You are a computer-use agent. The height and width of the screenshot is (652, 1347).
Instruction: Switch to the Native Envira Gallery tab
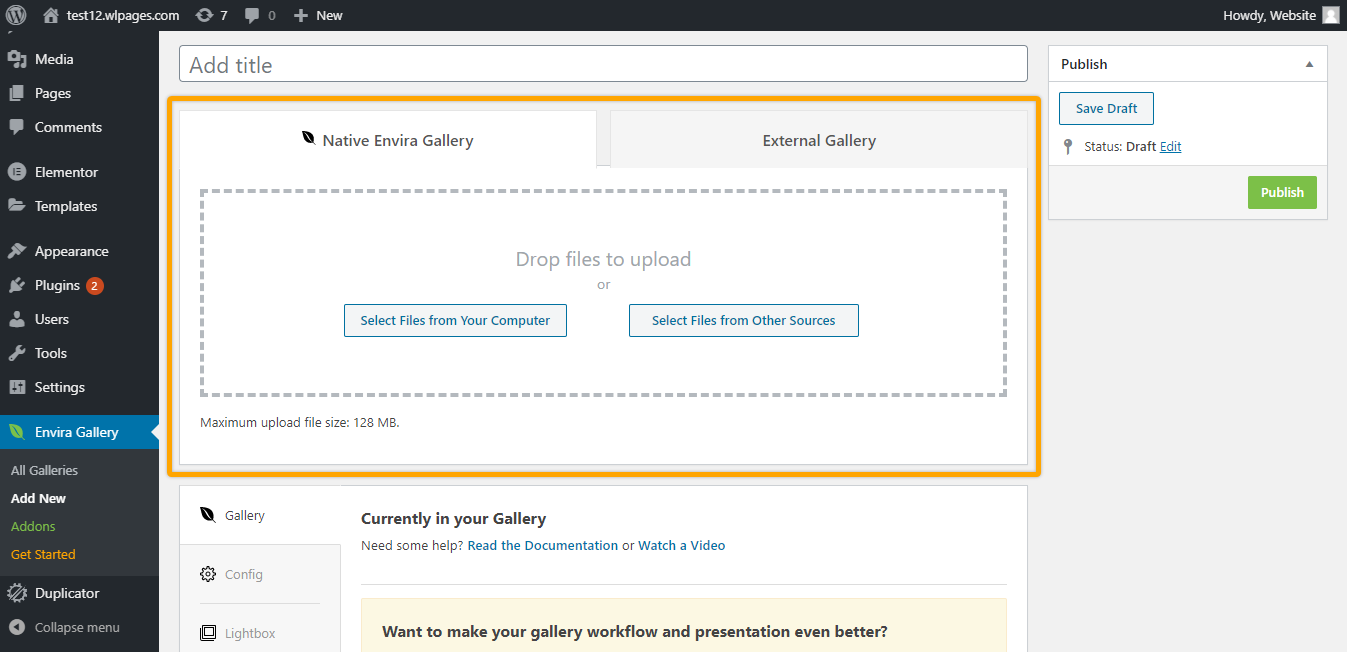coord(388,139)
